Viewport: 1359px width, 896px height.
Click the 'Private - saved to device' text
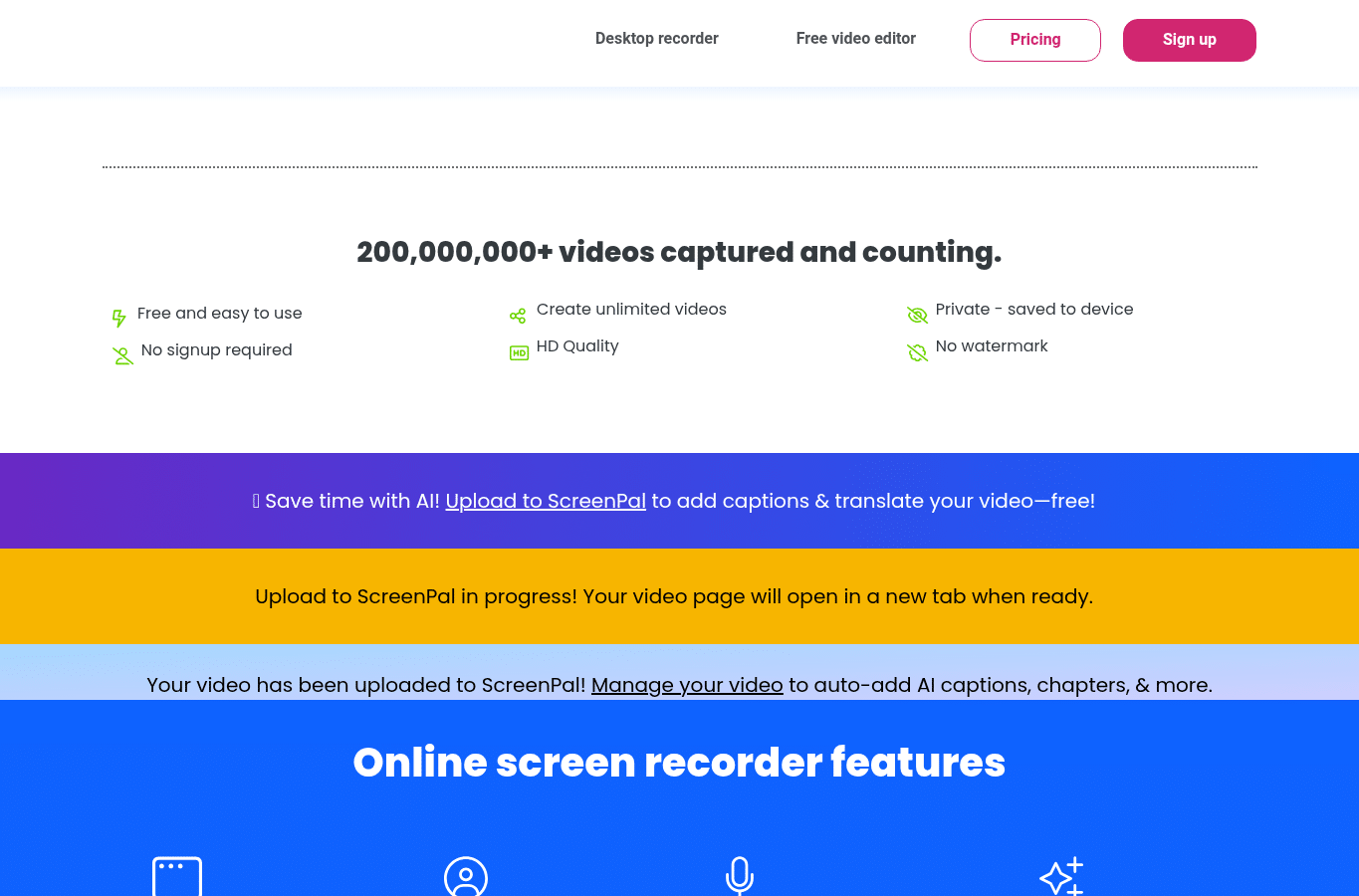tap(1034, 310)
